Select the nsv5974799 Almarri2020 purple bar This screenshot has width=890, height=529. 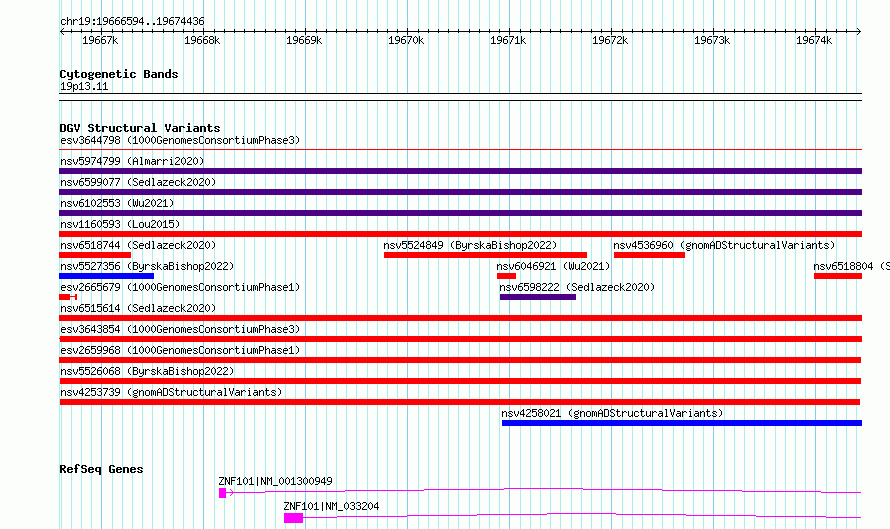pyautogui.click(x=460, y=171)
